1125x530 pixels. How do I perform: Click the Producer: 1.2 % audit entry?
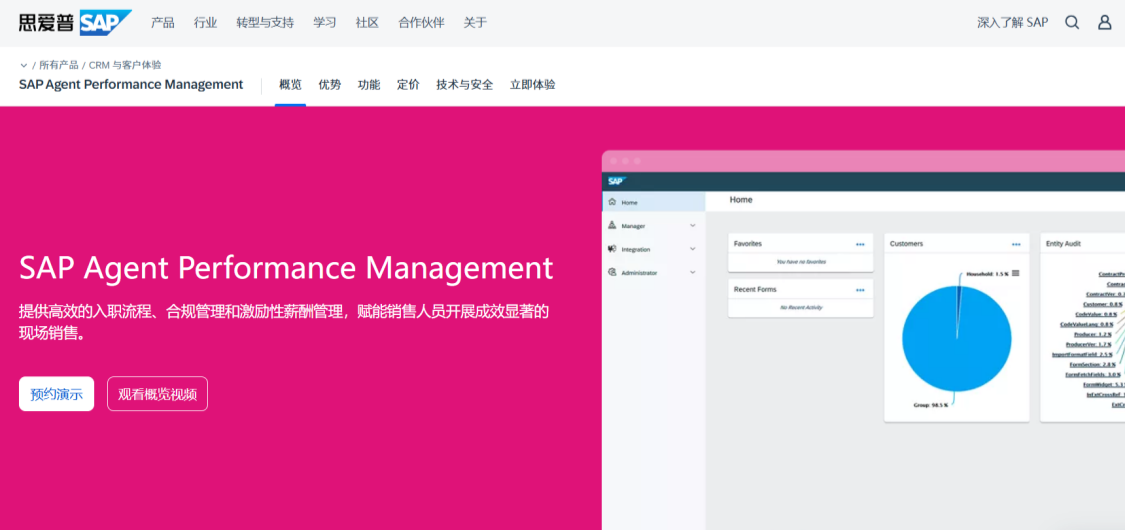tap(1093, 334)
